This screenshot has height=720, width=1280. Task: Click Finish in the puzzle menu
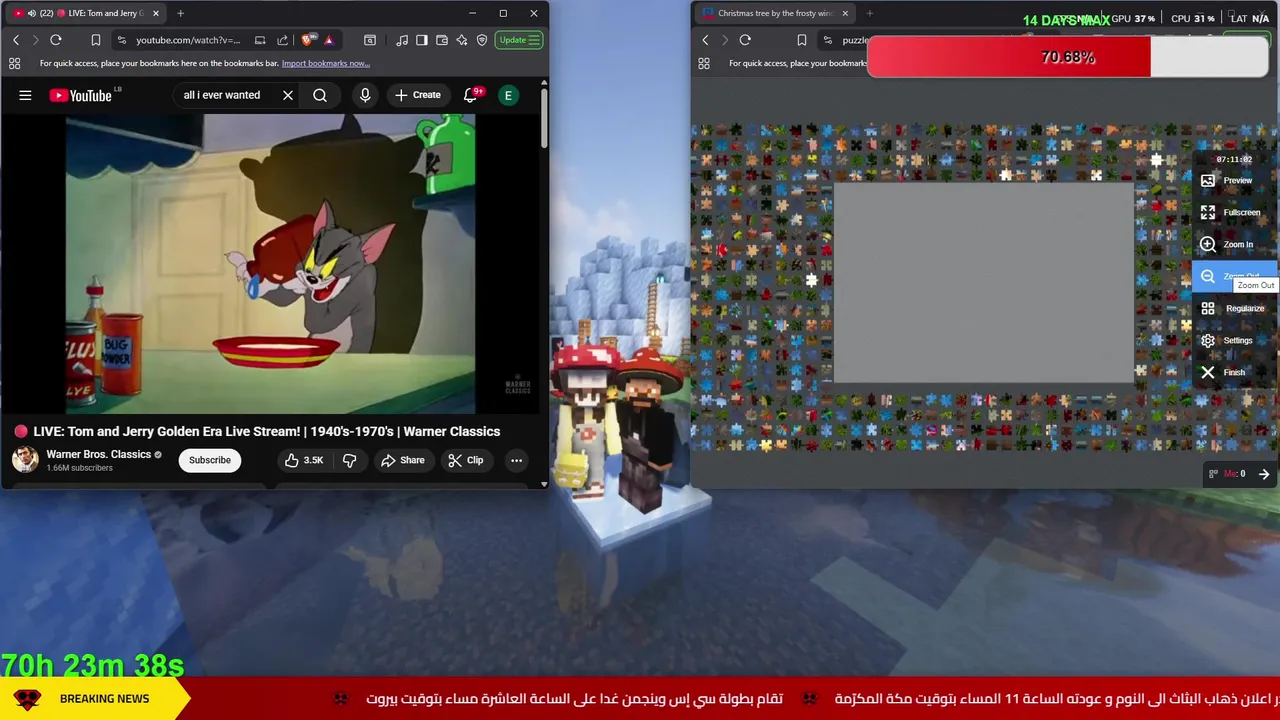tap(1234, 372)
